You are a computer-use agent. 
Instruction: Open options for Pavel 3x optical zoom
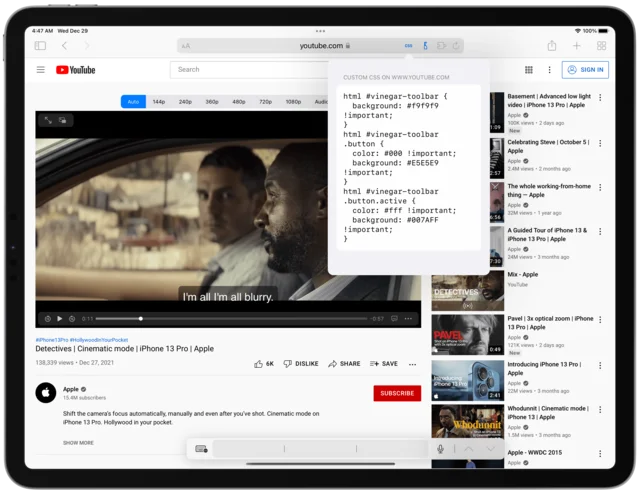(600, 320)
